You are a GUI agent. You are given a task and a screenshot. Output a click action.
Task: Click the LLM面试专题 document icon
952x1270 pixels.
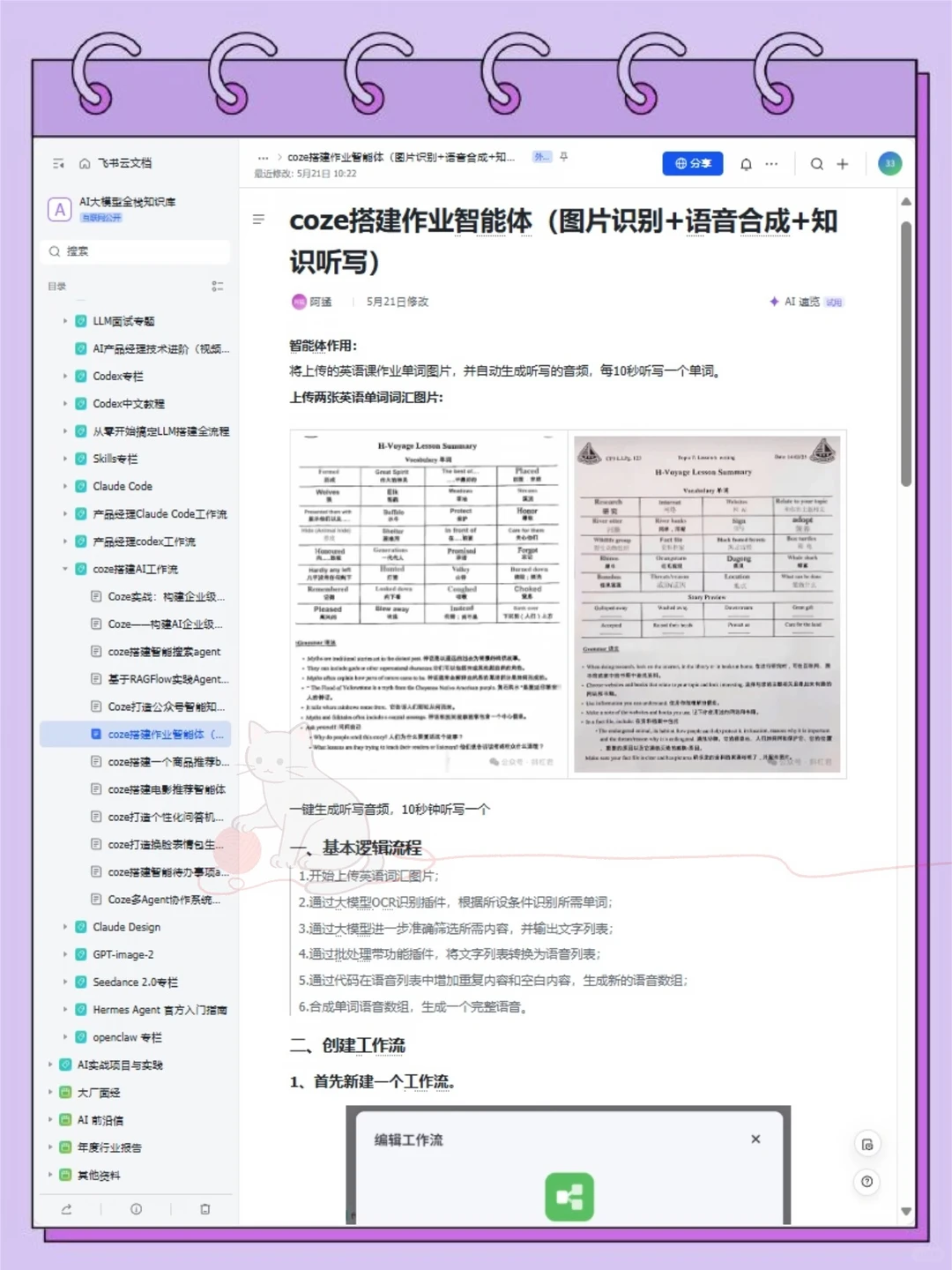tap(81, 321)
